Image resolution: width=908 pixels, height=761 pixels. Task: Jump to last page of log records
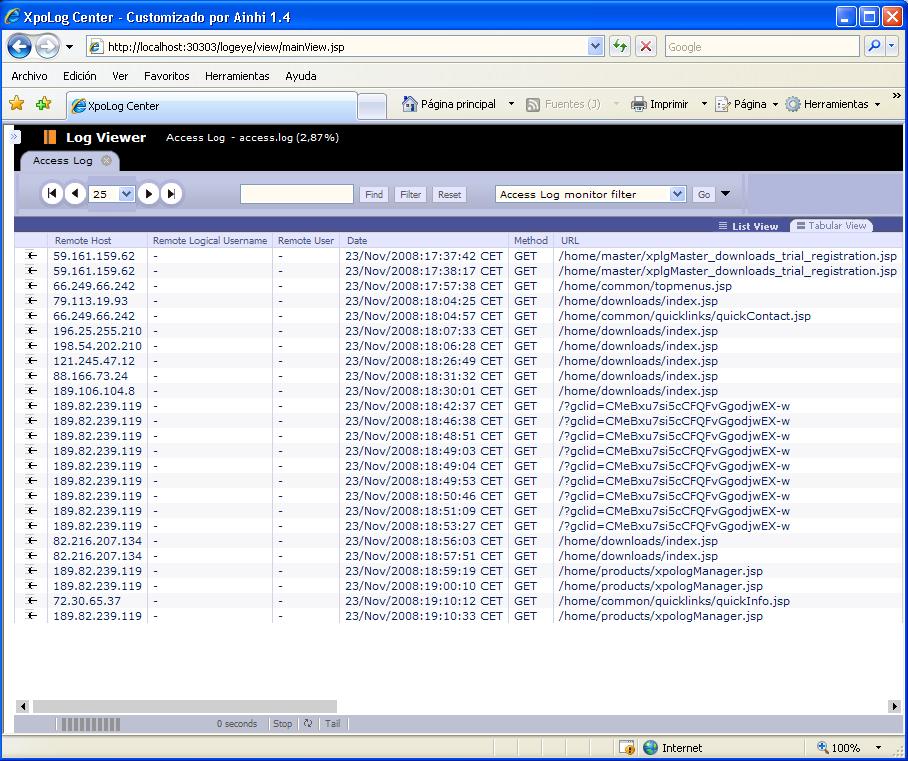click(x=171, y=193)
